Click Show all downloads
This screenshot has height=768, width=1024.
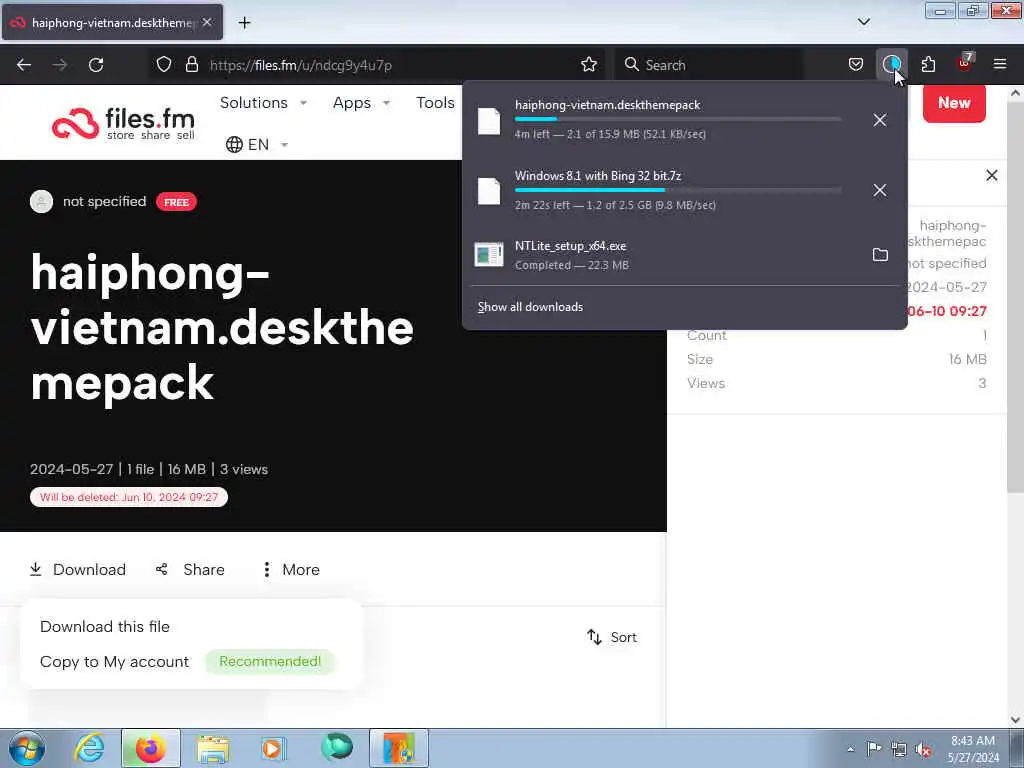point(530,307)
